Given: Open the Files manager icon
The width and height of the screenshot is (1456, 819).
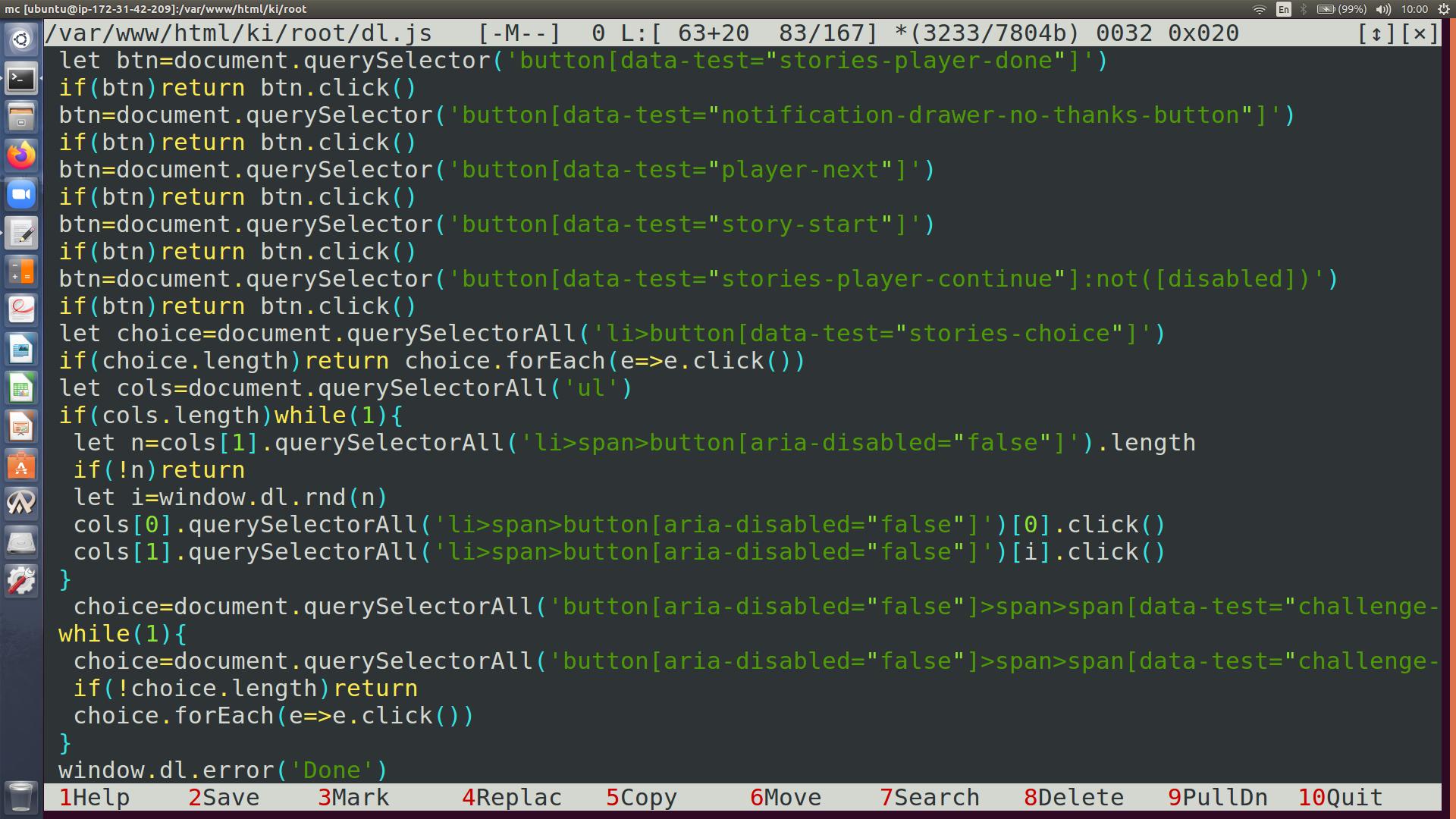Looking at the screenshot, I should pos(21,117).
